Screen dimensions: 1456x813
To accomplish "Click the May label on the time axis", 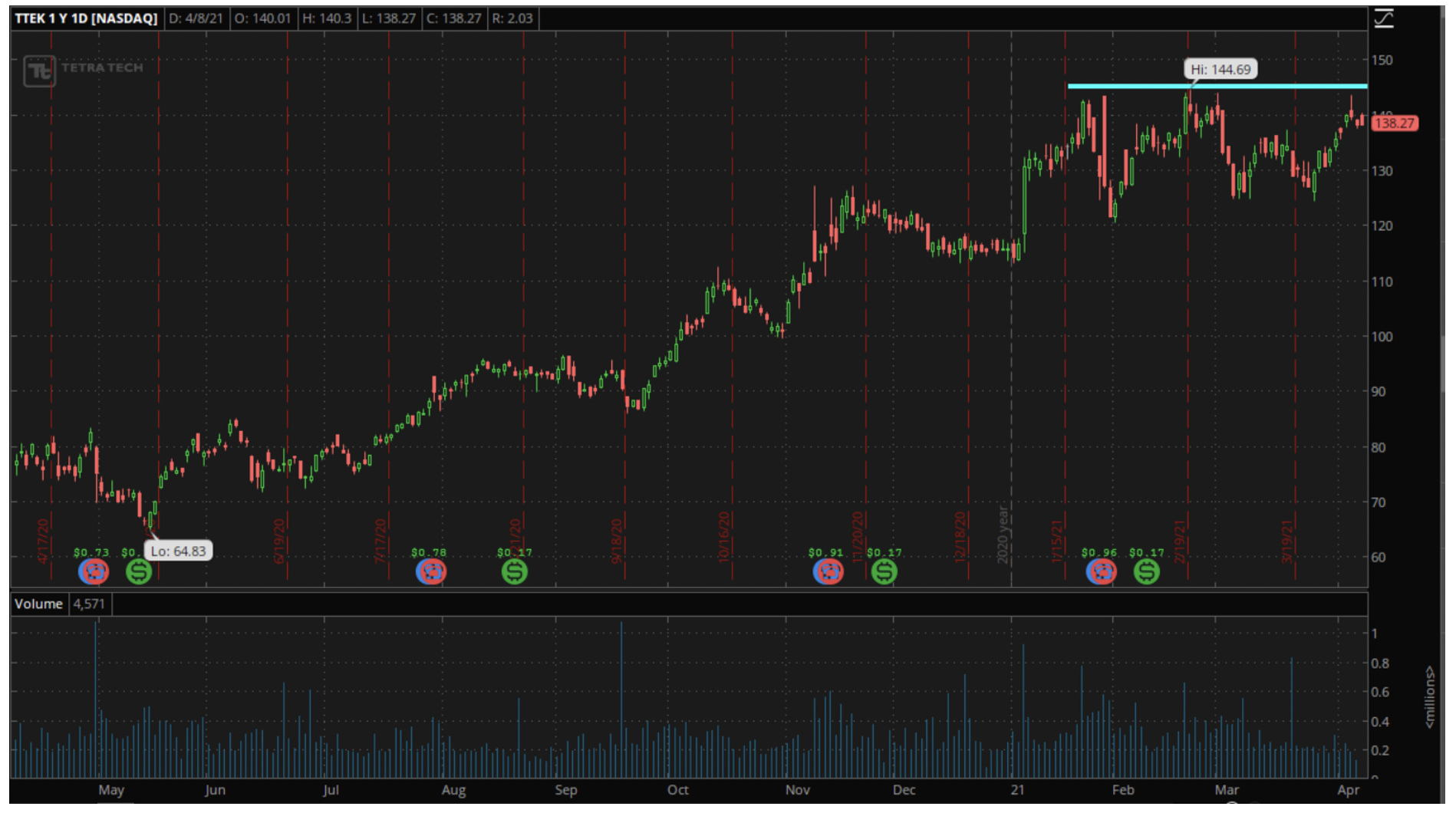I will tap(111, 790).
